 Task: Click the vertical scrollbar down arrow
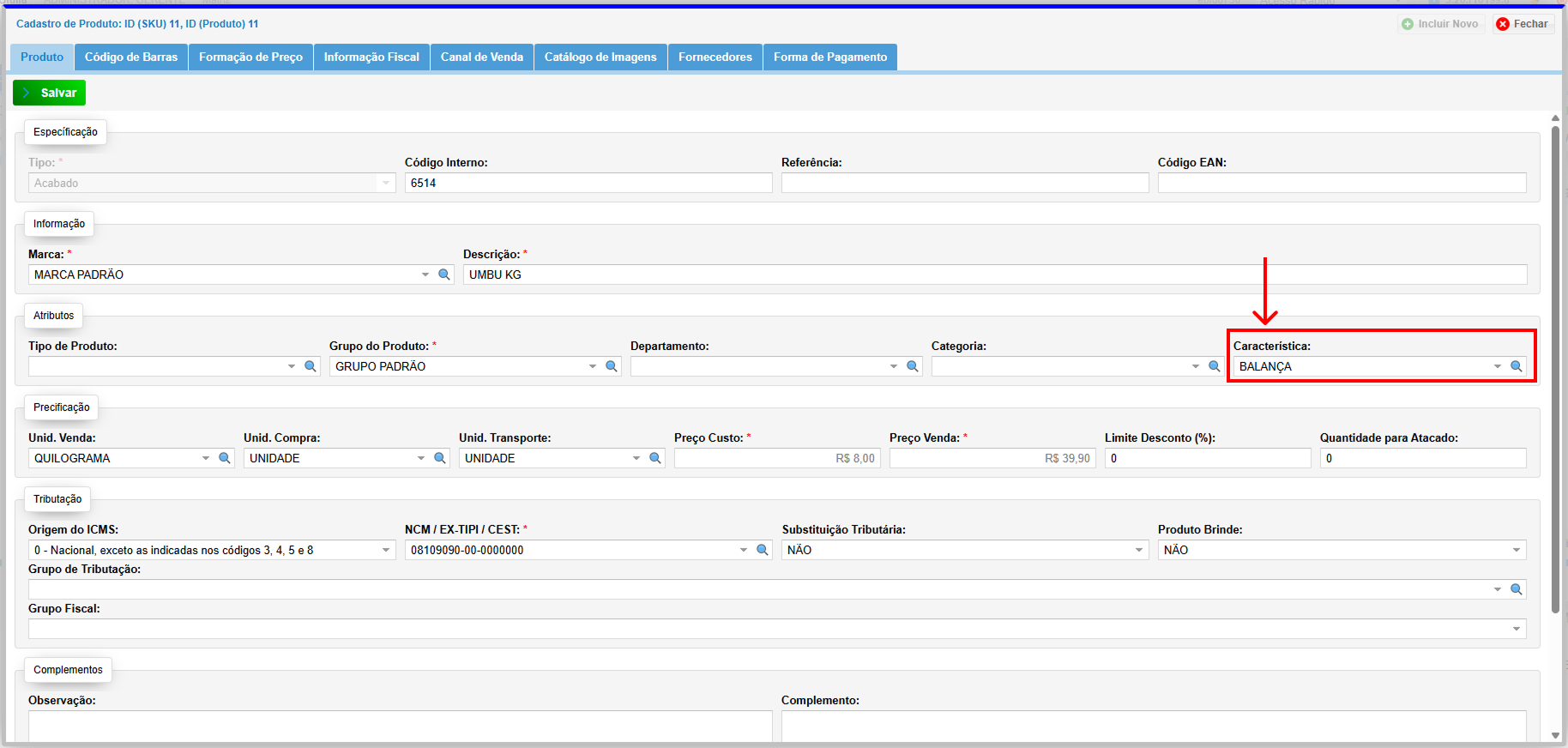pyautogui.click(x=1555, y=735)
